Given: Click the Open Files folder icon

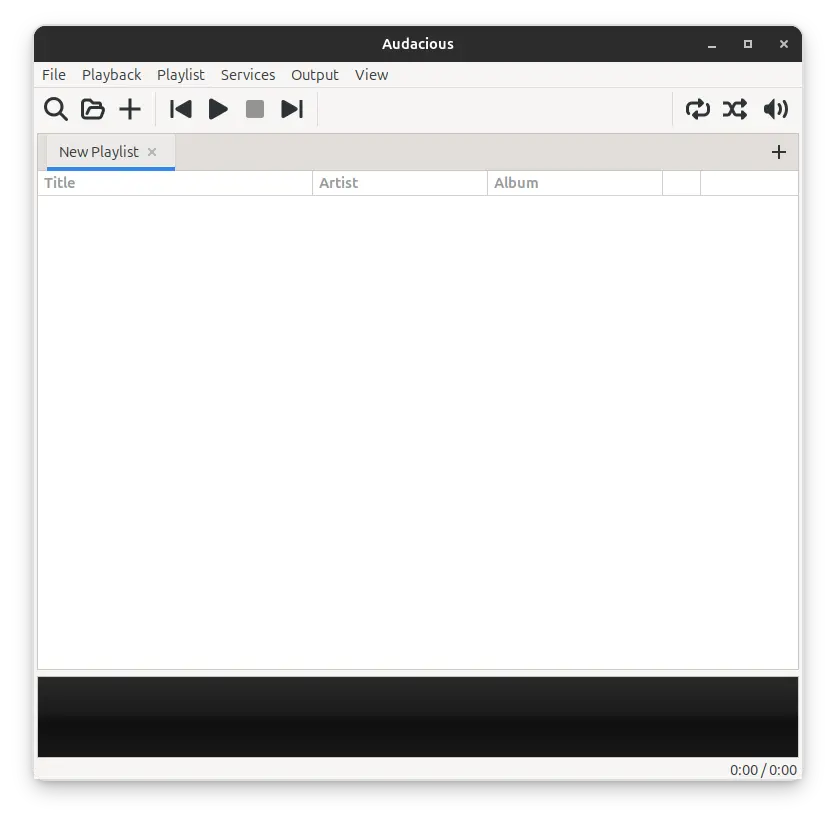Looking at the screenshot, I should point(93,109).
